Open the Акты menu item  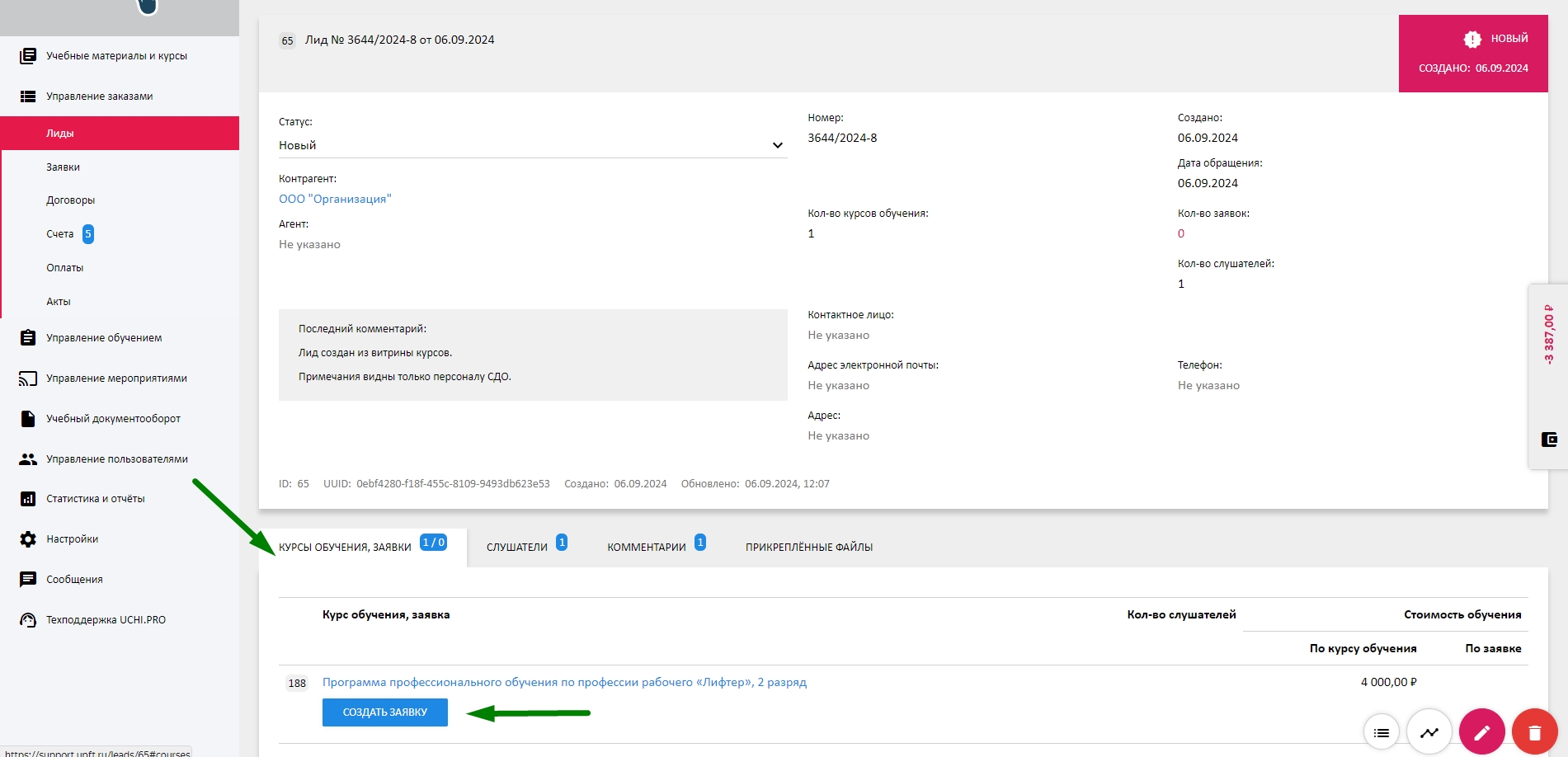(x=120, y=302)
